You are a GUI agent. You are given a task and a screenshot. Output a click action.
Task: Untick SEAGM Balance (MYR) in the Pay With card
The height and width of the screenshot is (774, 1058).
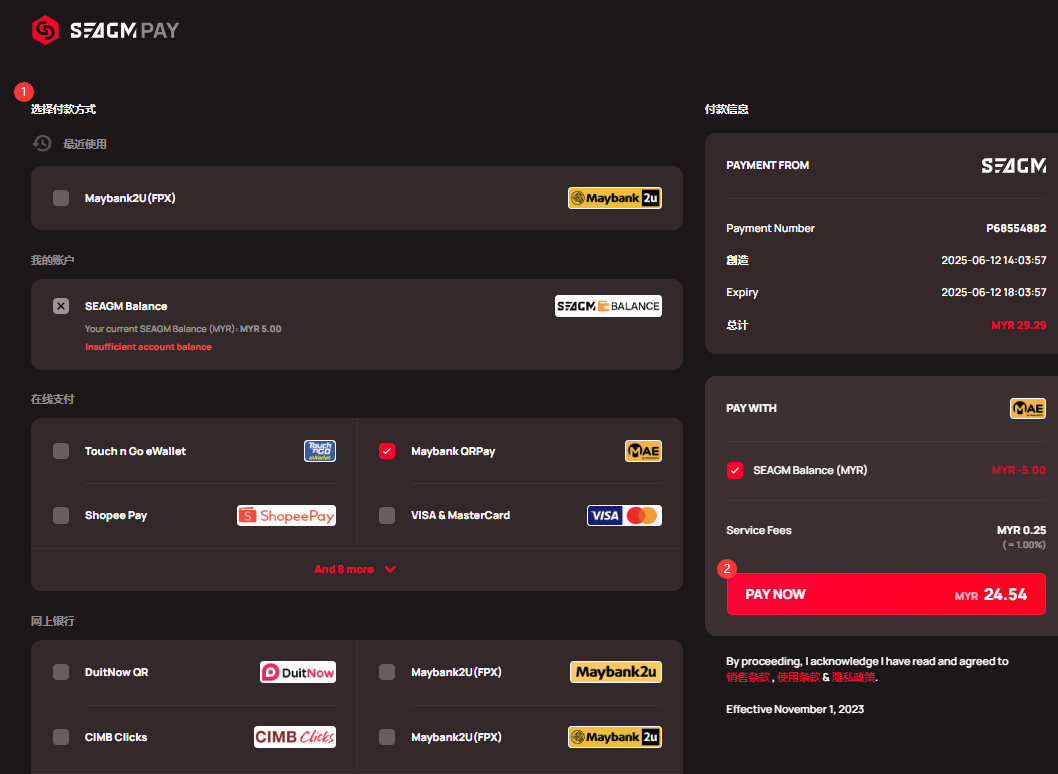(735, 470)
